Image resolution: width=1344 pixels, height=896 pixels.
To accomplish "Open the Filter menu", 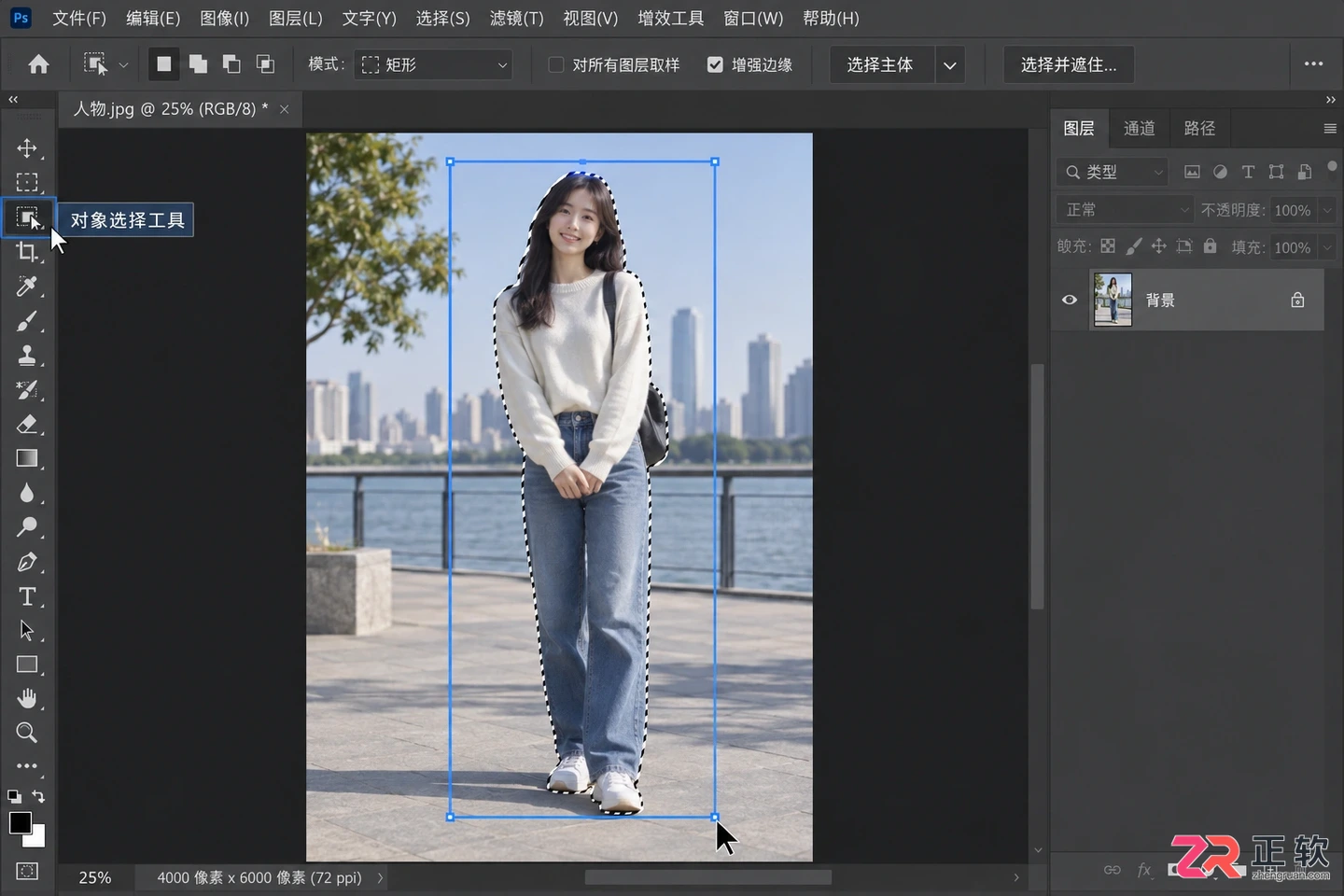I will click(516, 18).
